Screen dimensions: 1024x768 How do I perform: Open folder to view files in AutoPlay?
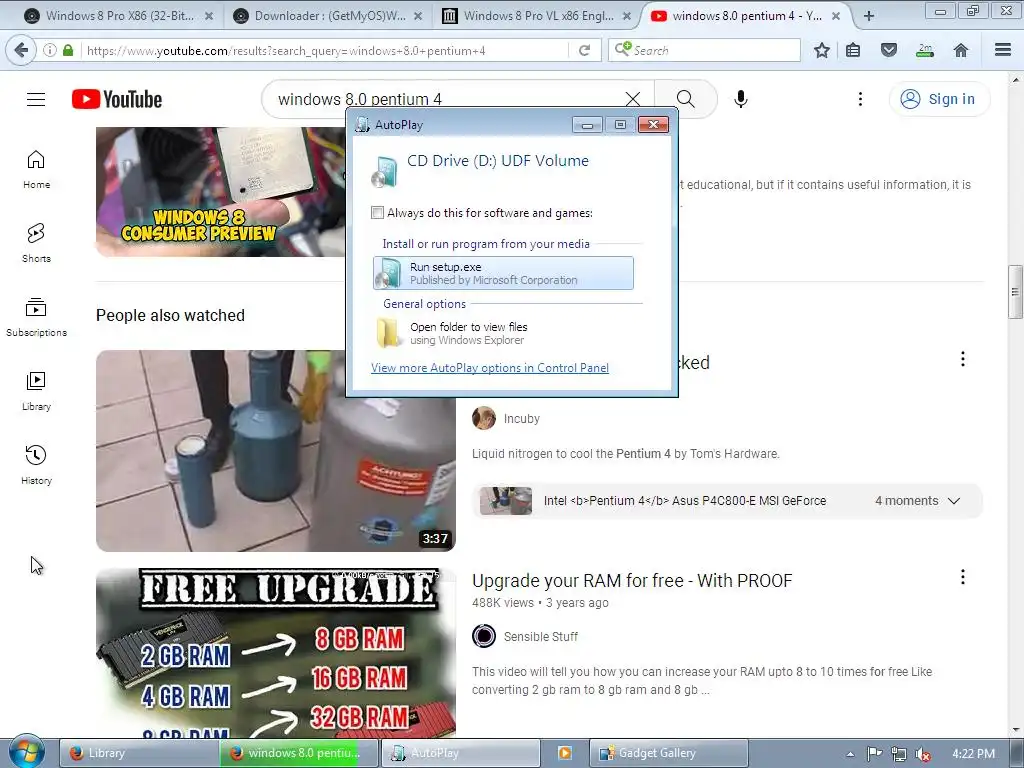[x=503, y=333]
